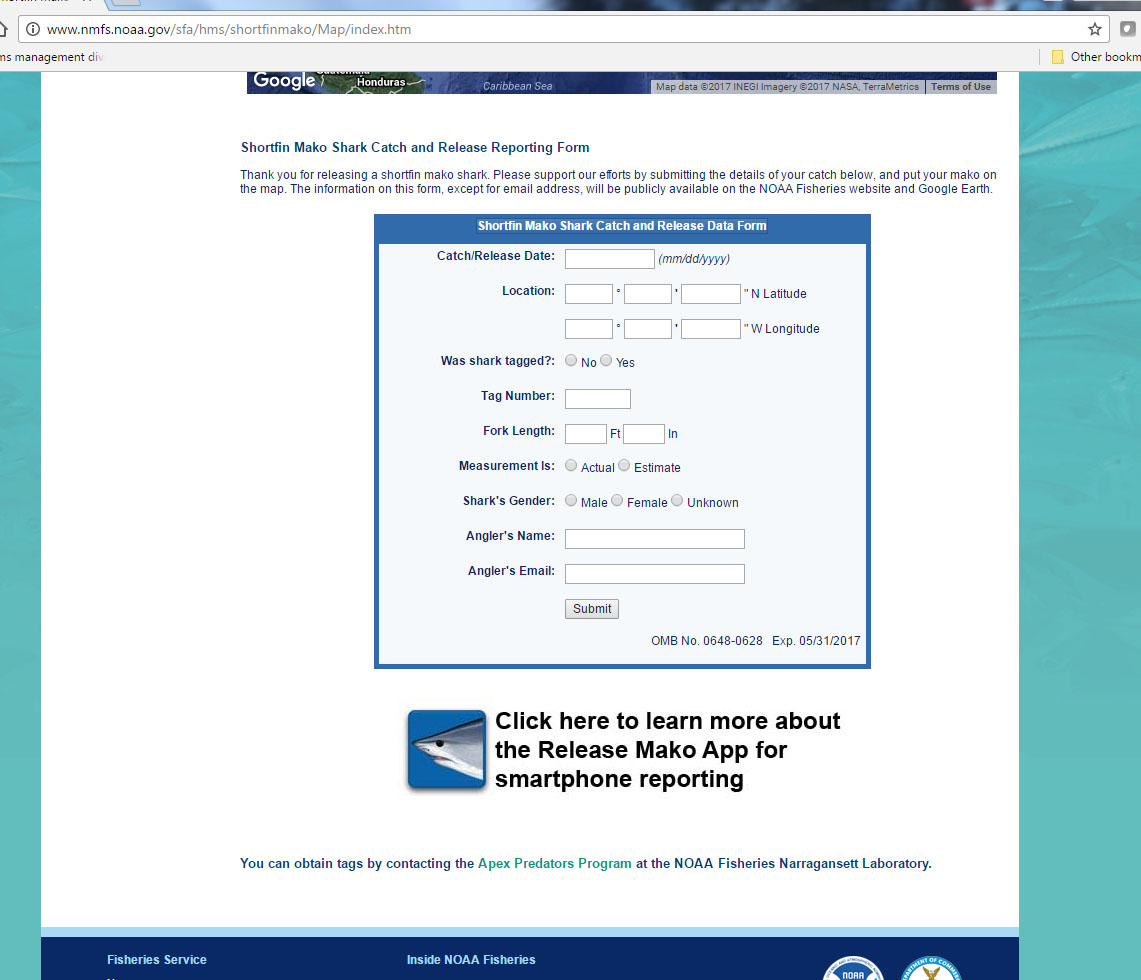Click the Google logo on the map
Viewport: 1141px width, 980px height.
284,80
